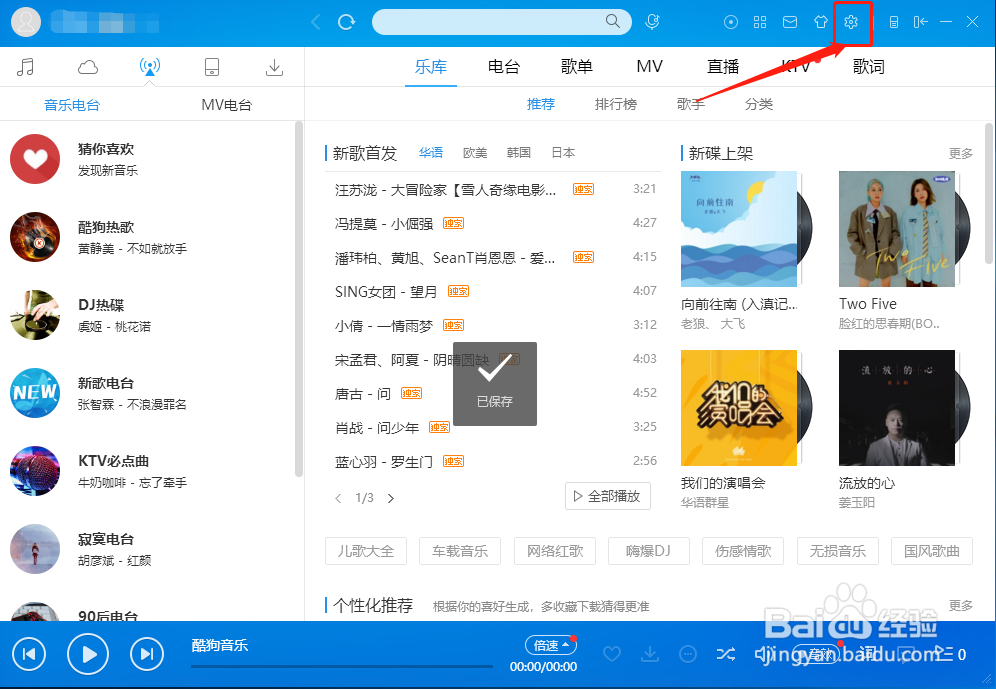The image size is (996, 689).
Task: Open the 儿歌大全 tag
Action: click(x=366, y=551)
